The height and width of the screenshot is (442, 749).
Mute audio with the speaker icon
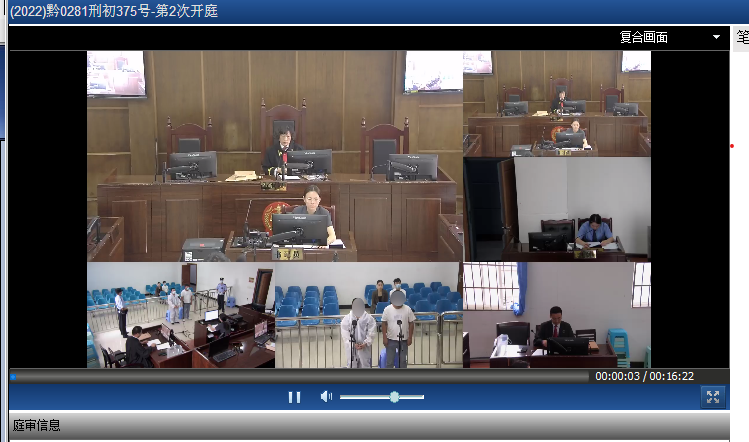tap(325, 397)
